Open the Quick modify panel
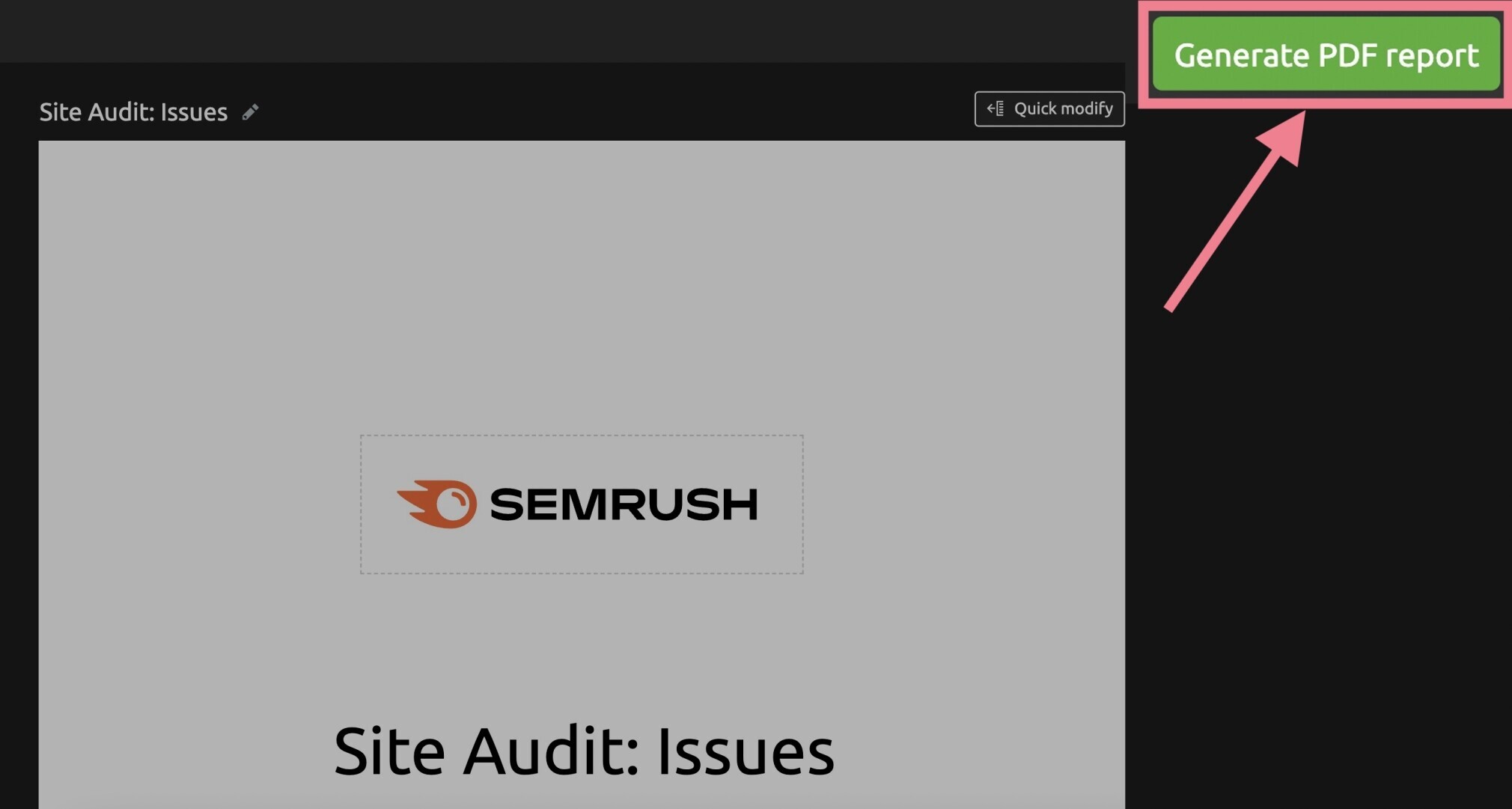 (1049, 109)
